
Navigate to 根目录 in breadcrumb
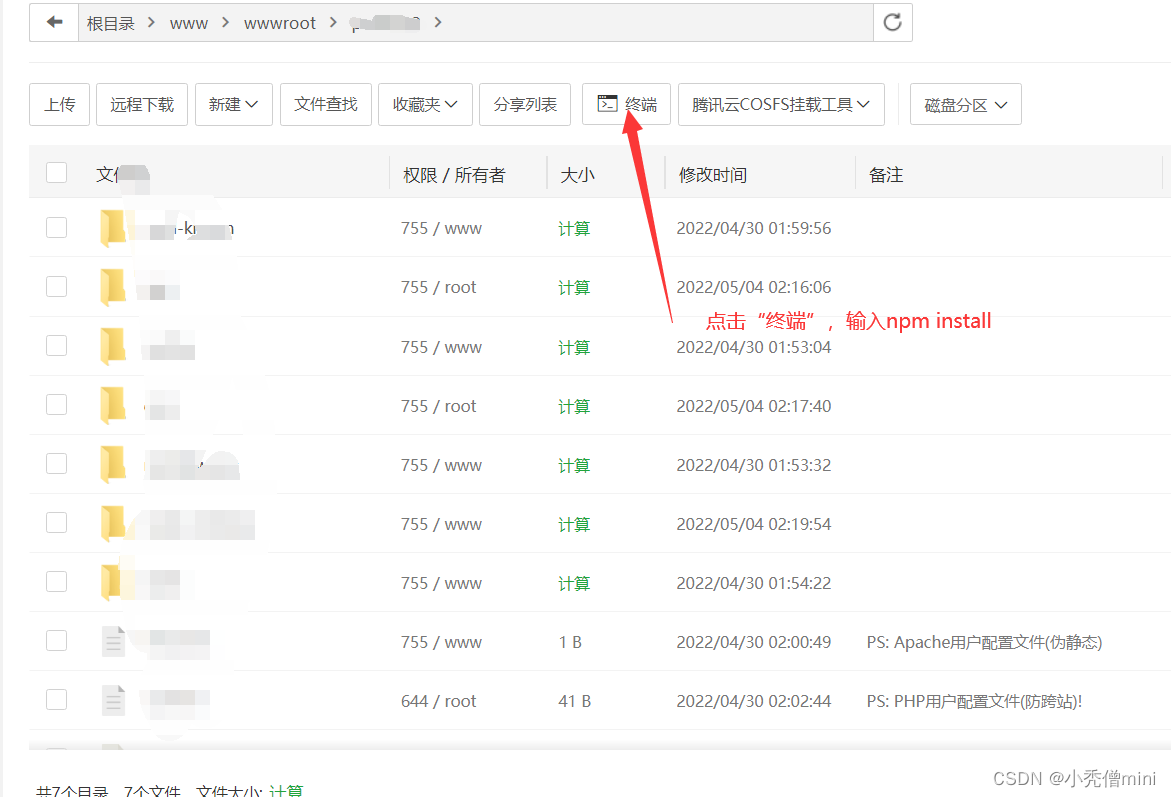coord(111,23)
